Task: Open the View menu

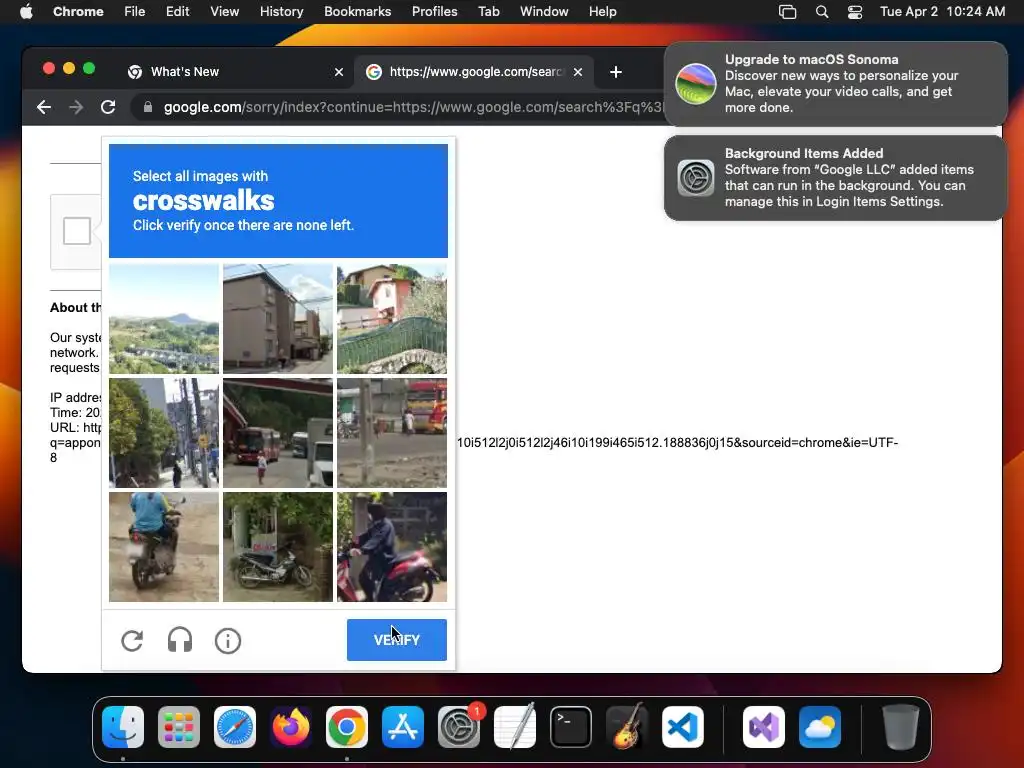Action: click(225, 11)
